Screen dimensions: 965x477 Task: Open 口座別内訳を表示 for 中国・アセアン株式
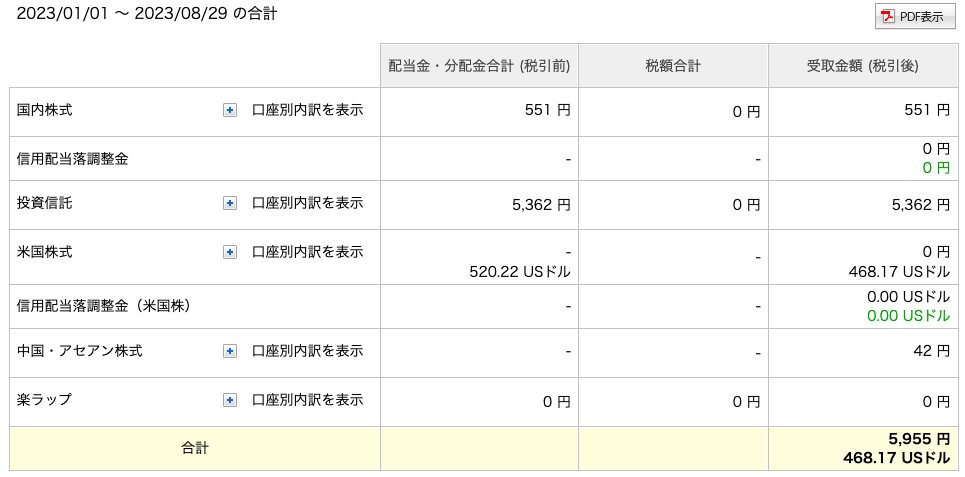308,351
